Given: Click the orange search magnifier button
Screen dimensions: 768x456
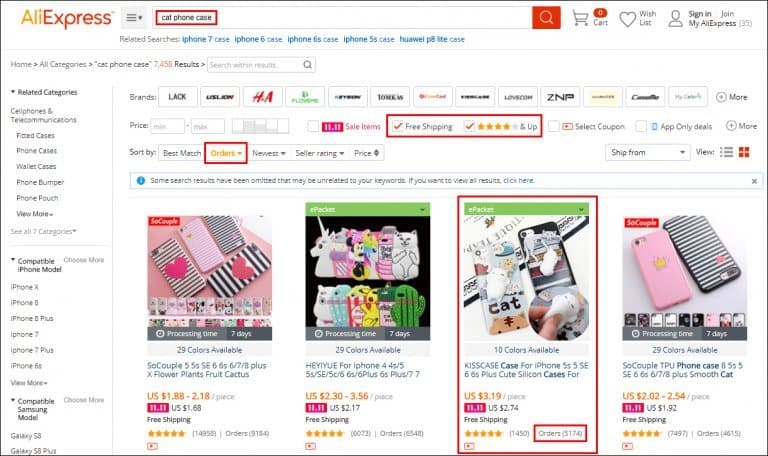Looking at the screenshot, I should 546,18.
